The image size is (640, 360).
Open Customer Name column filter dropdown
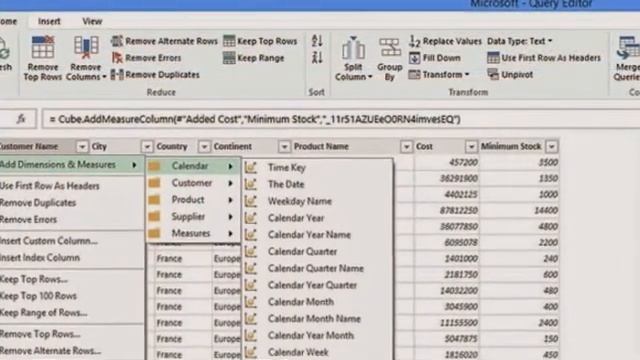click(82, 147)
